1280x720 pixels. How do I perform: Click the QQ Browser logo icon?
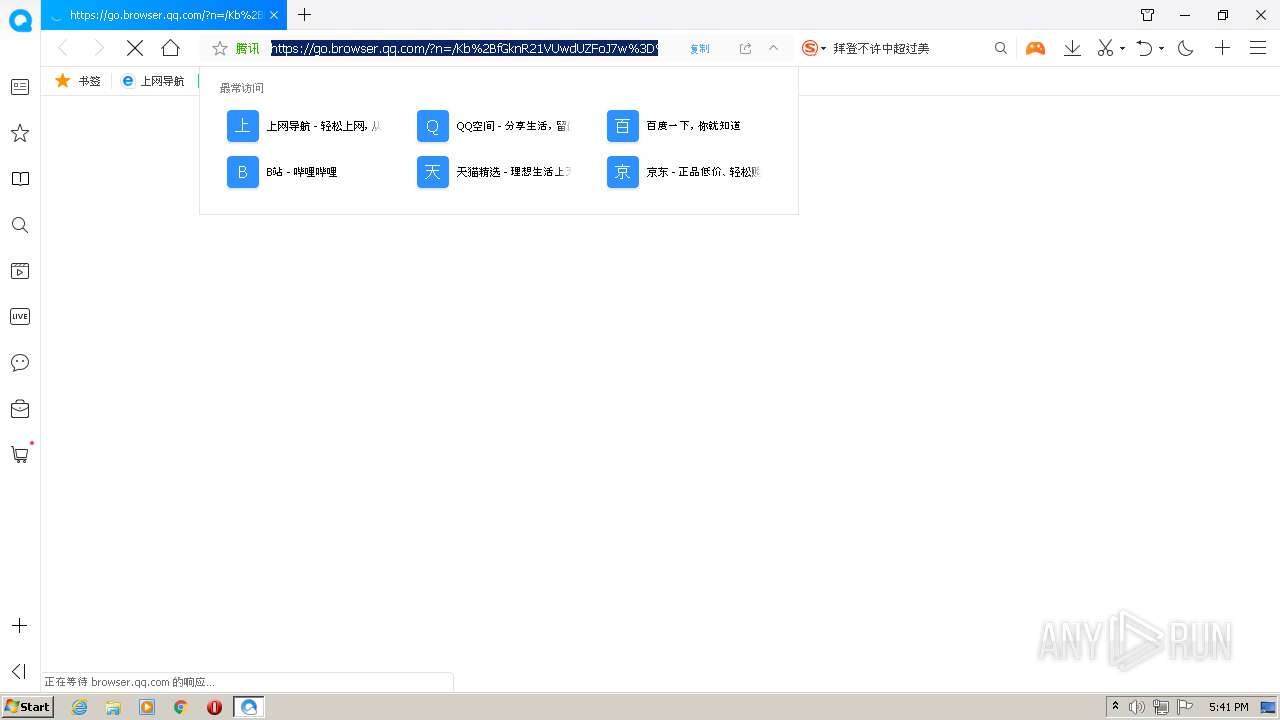point(20,20)
